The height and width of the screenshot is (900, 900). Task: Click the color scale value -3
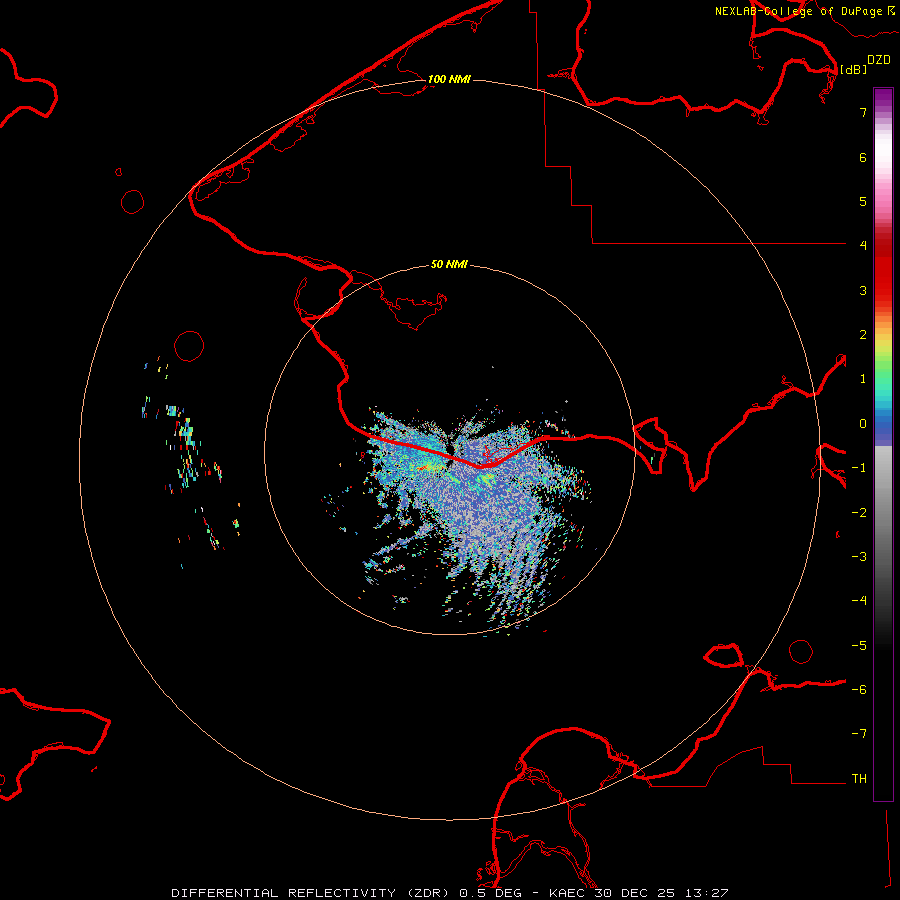click(x=859, y=557)
